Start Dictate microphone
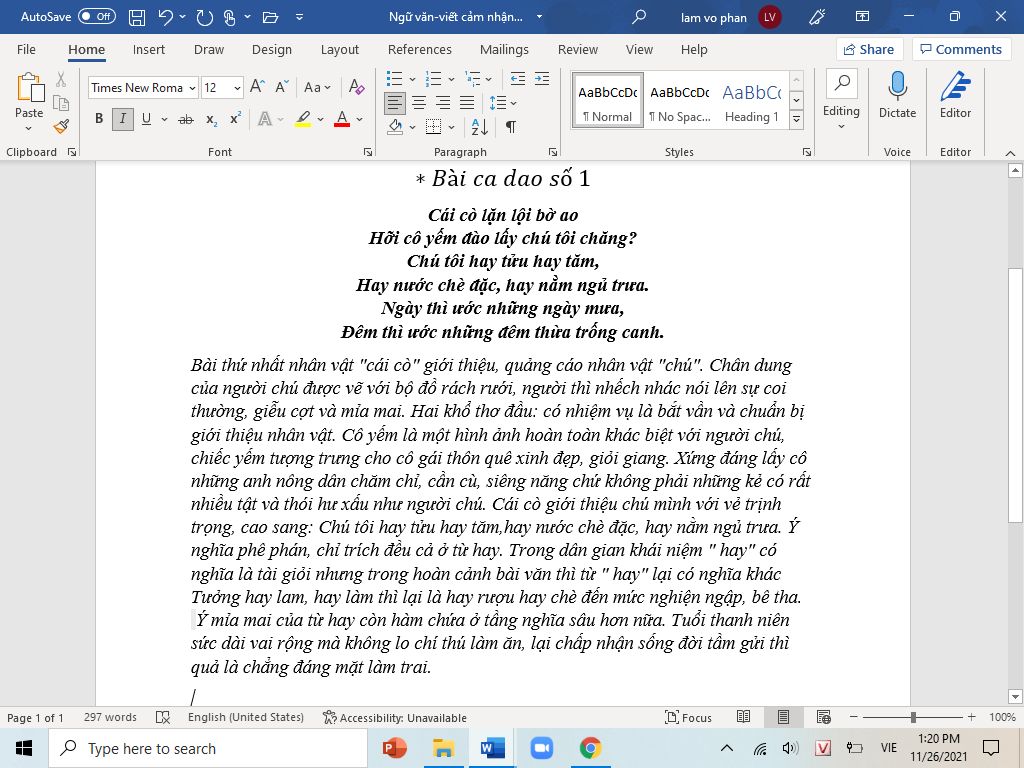This screenshot has height=768, width=1024. pyautogui.click(x=897, y=95)
